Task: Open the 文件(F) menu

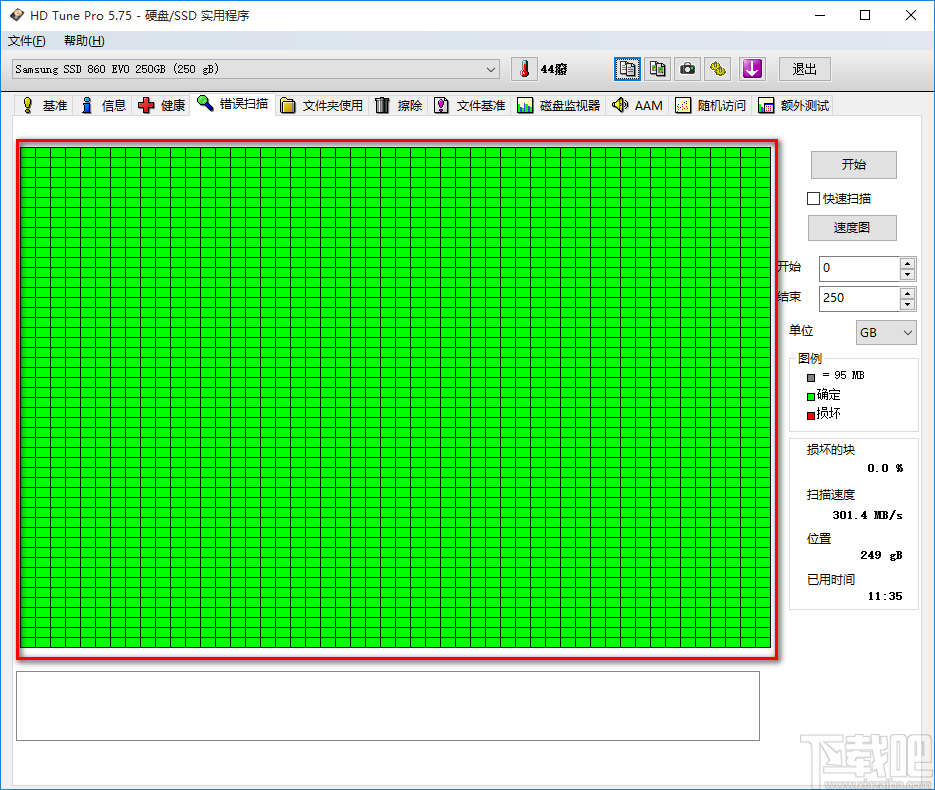Action: coord(27,41)
